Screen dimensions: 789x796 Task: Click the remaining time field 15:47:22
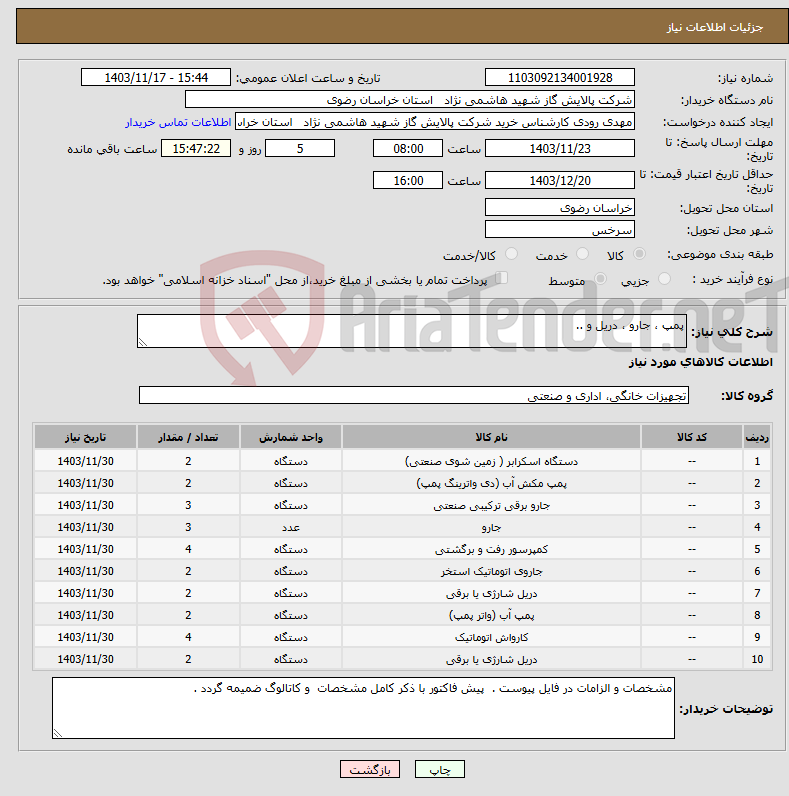196,148
